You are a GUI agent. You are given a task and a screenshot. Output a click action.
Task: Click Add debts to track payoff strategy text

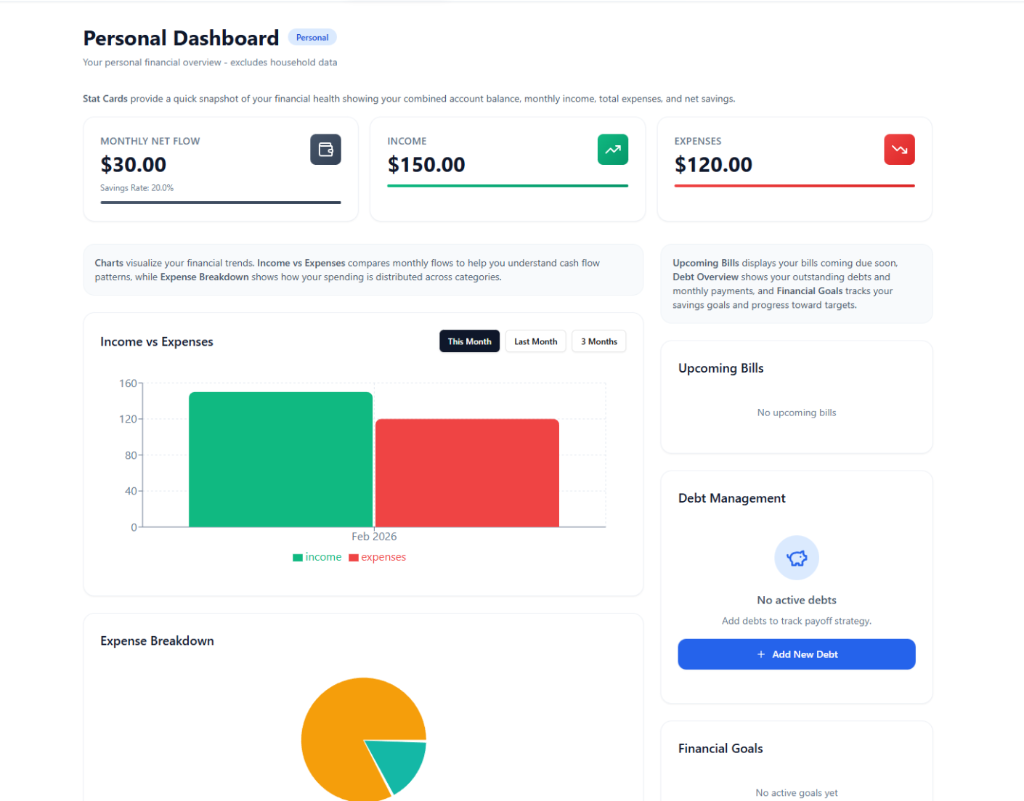click(797, 621)
